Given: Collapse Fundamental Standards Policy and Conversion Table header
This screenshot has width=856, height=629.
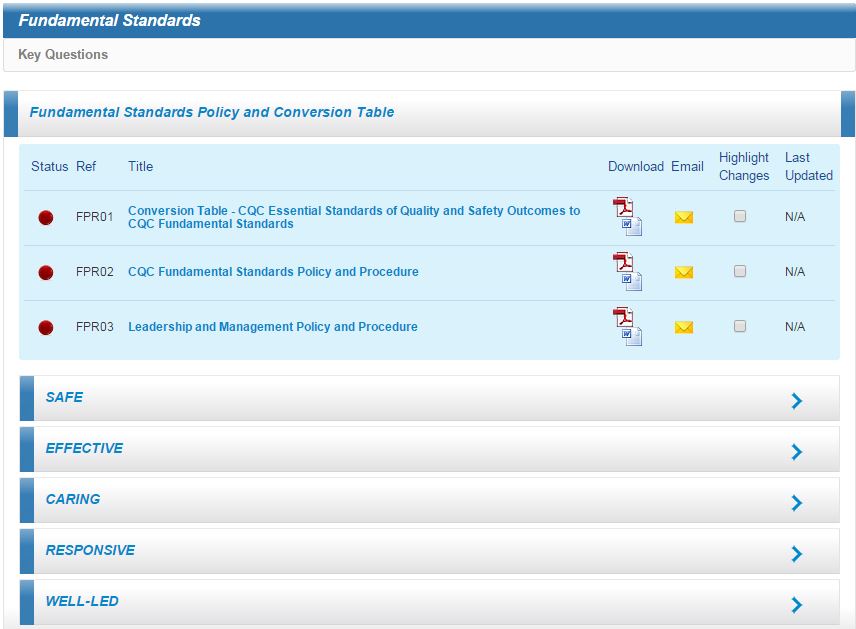Looking at the screenshot, I should [430, 114].
